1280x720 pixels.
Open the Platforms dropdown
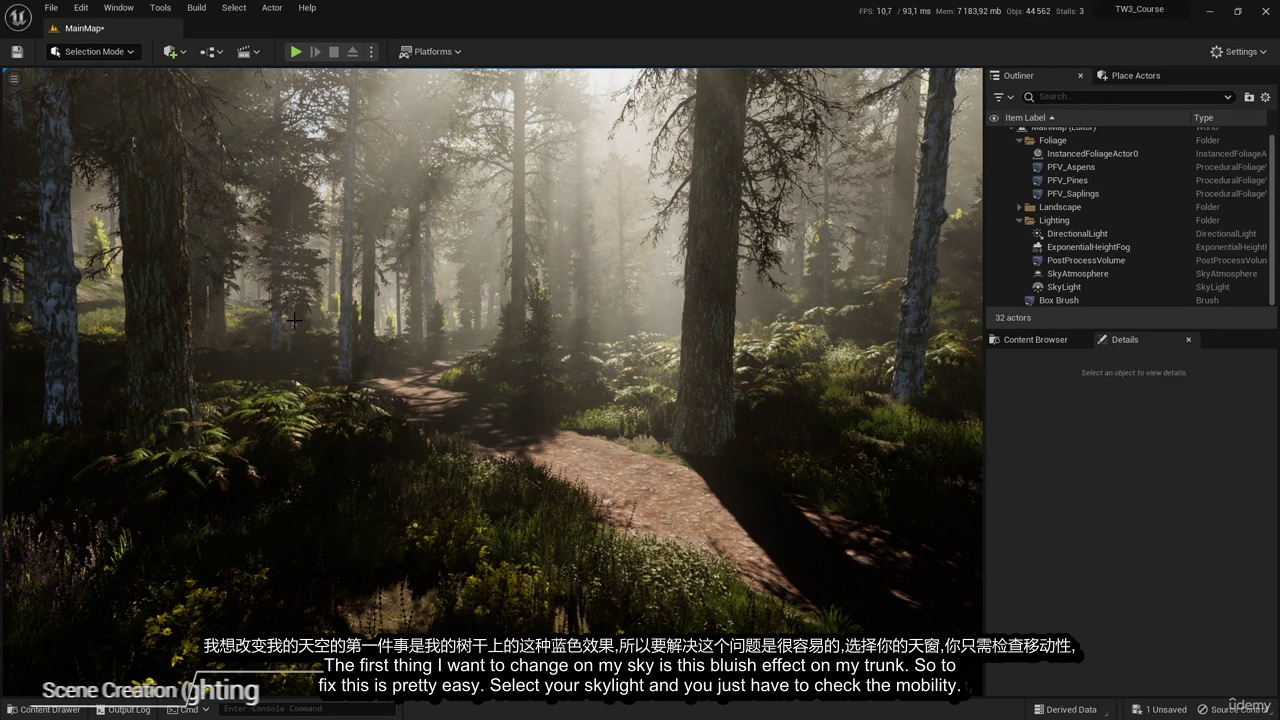tap(430, 52)
